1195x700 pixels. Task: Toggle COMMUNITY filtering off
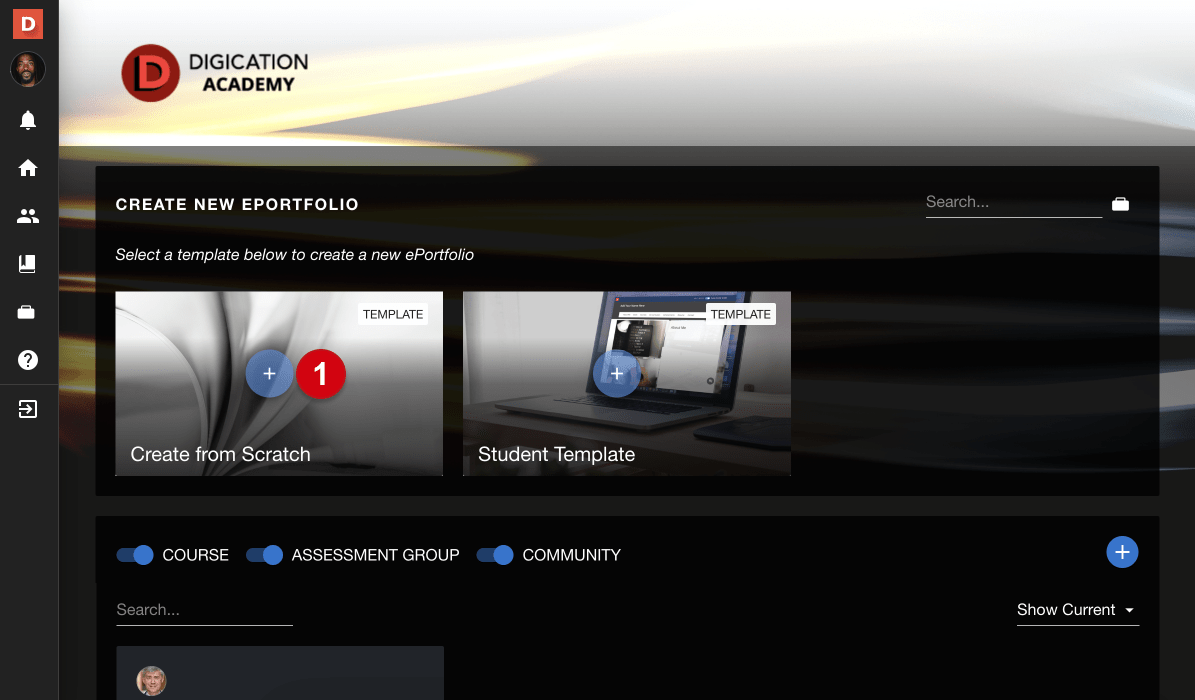pyautogui.click(x=495, y=555)
